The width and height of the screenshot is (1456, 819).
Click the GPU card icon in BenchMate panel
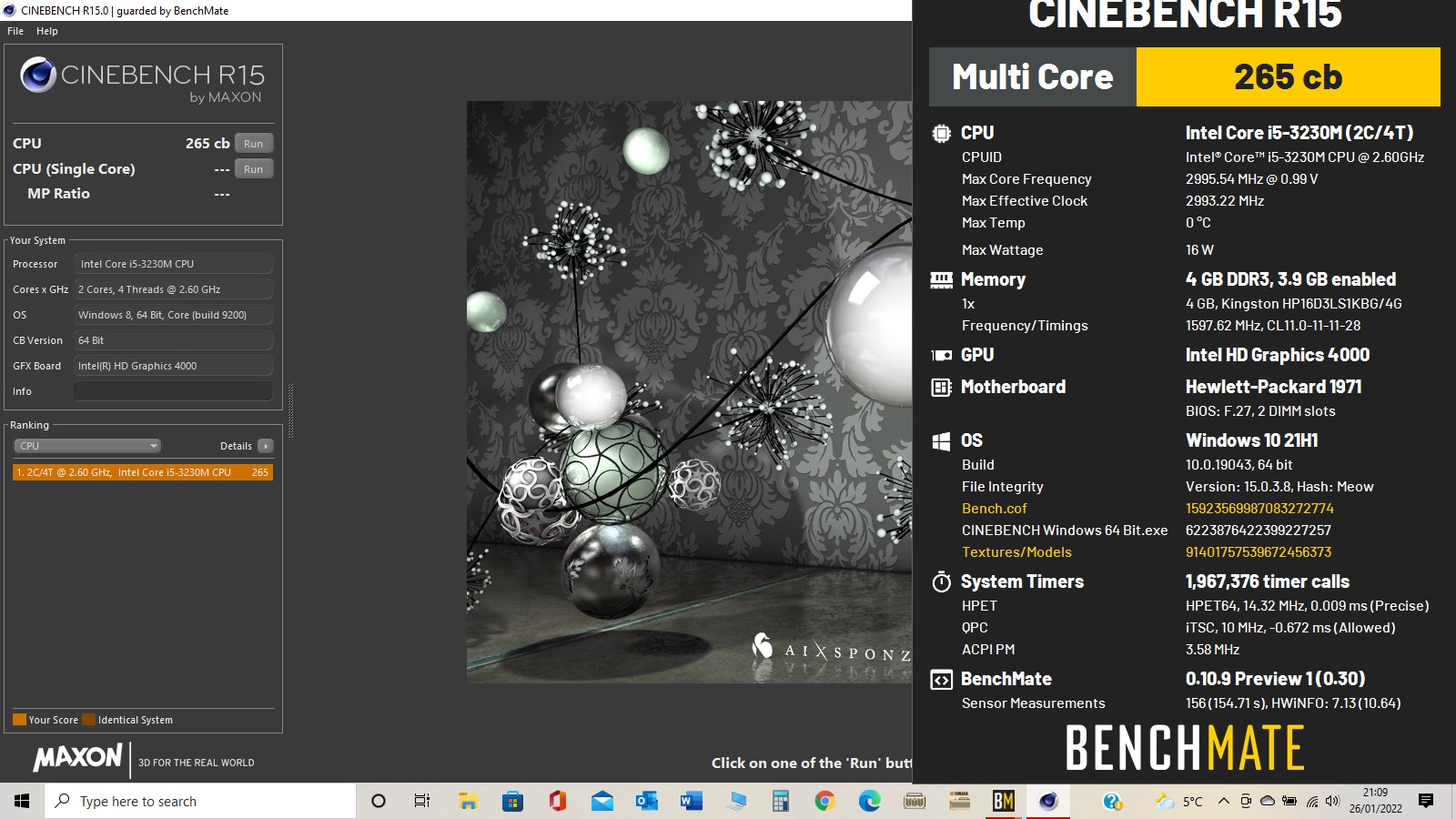[x=941, y=355]
